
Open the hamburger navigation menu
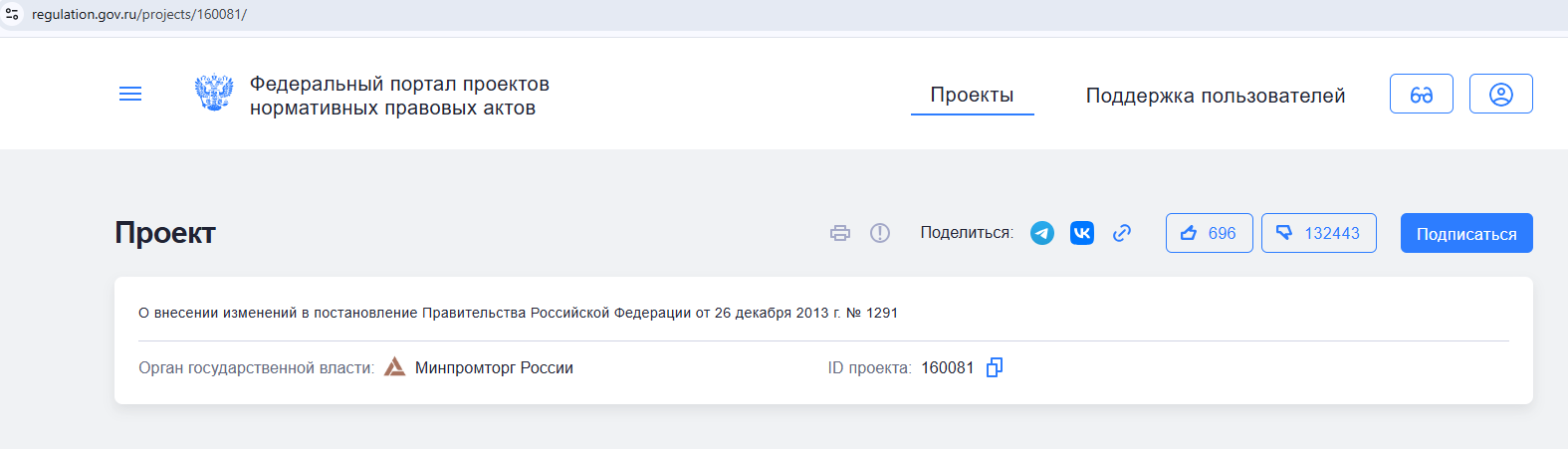(x=130, y=94)
